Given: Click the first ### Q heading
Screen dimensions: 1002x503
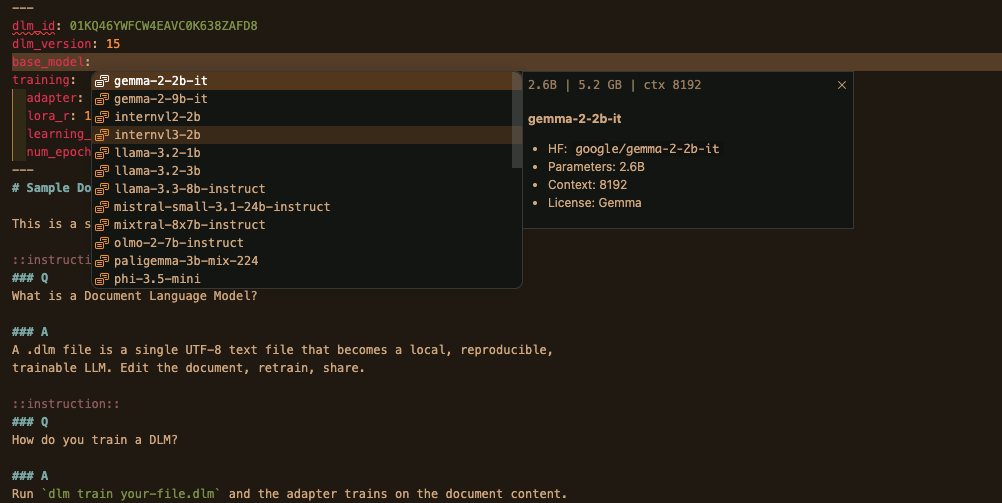Looking at the screenshot, I should click(30, 278).
